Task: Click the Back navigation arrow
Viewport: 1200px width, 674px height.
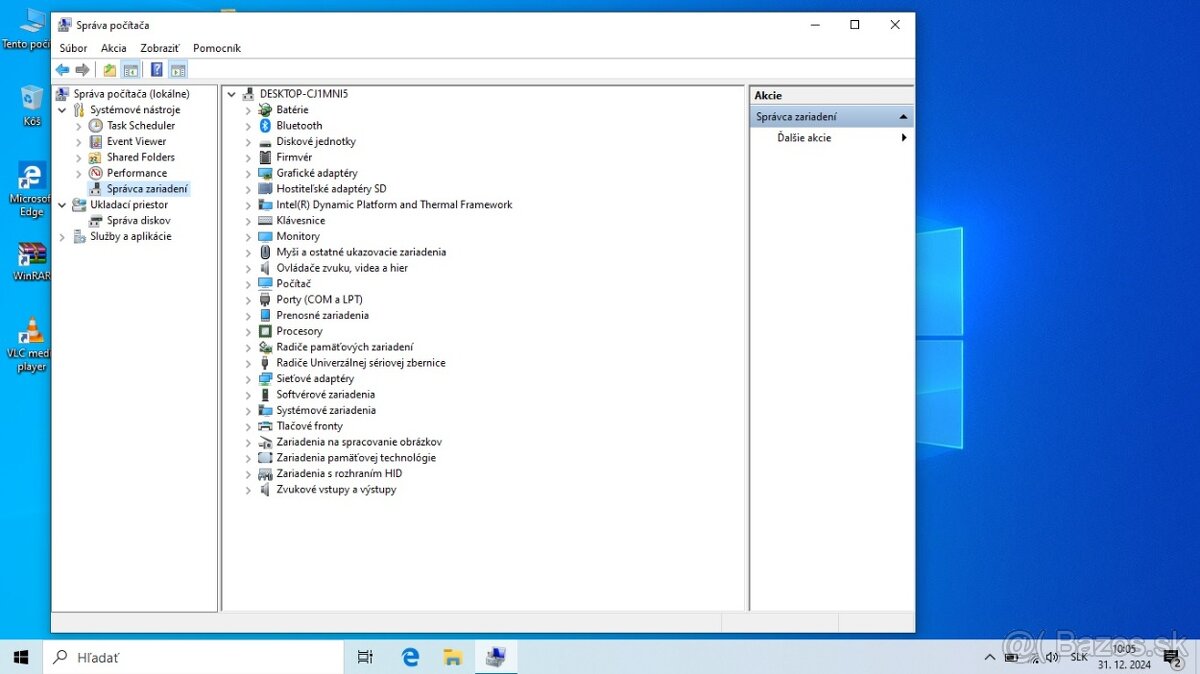Action: coord(62,69)
